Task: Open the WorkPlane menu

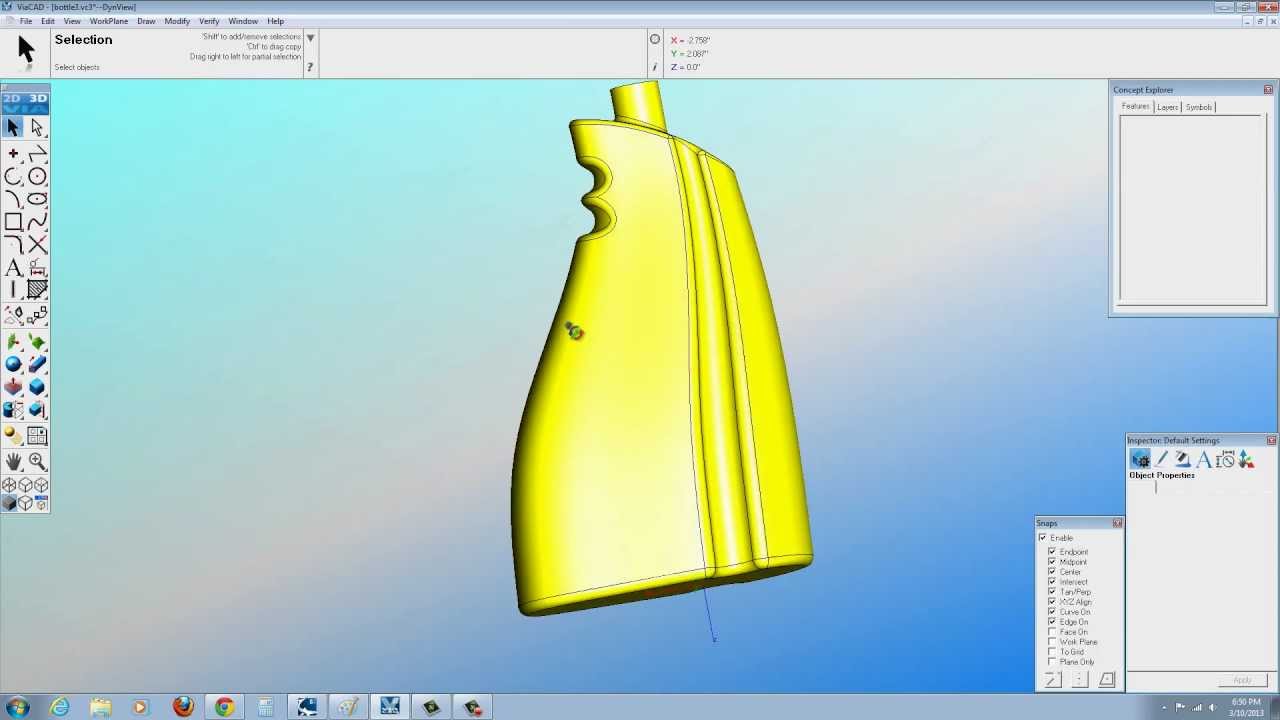Action: click(x=109, y=21)
